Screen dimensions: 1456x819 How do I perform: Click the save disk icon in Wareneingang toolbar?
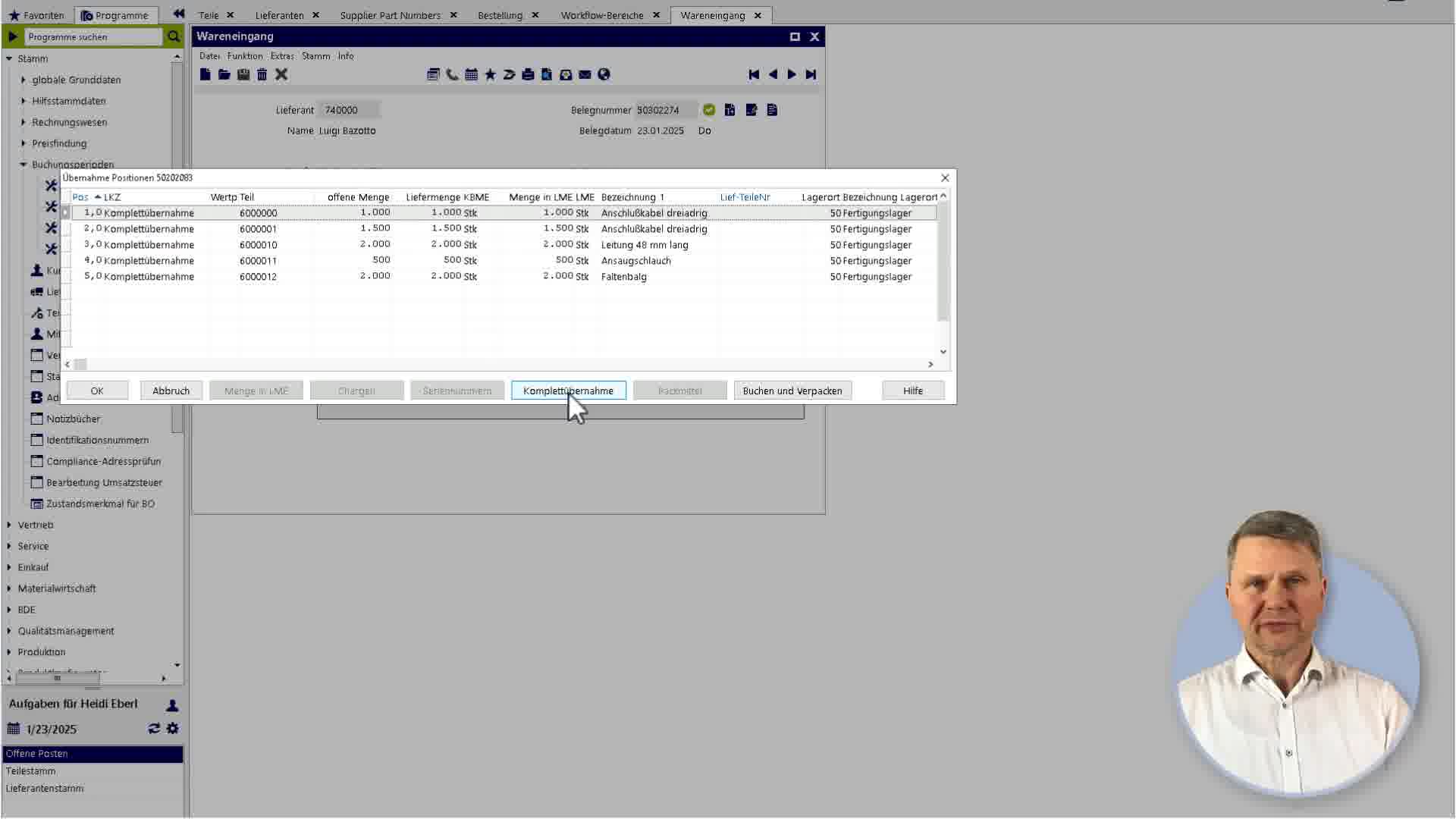[243, 74]
